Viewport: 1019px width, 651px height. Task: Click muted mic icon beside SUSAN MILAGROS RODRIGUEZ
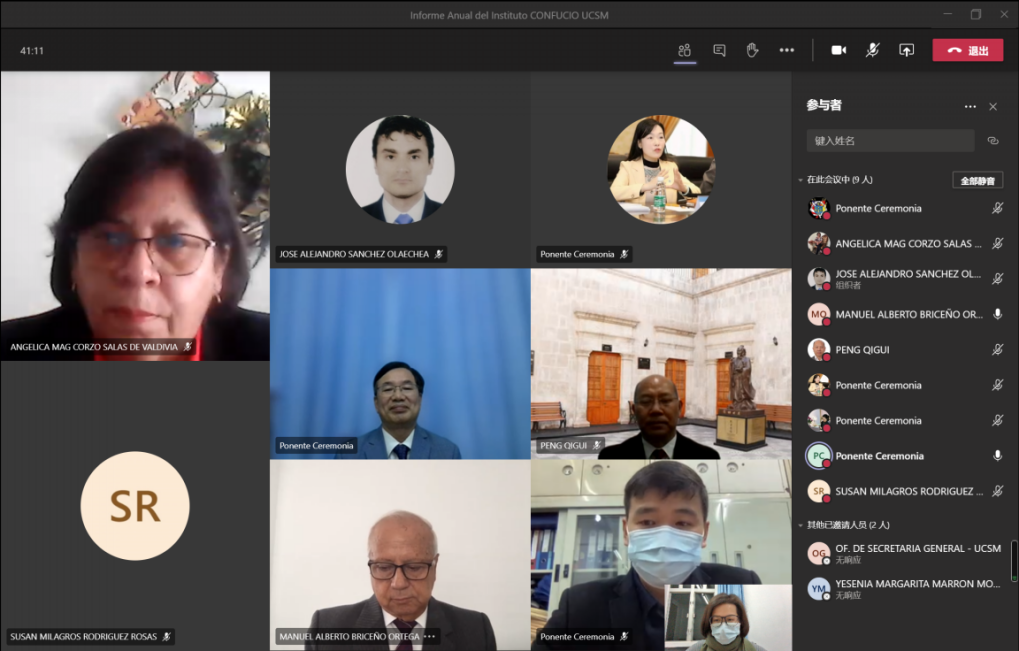[997, 491]
